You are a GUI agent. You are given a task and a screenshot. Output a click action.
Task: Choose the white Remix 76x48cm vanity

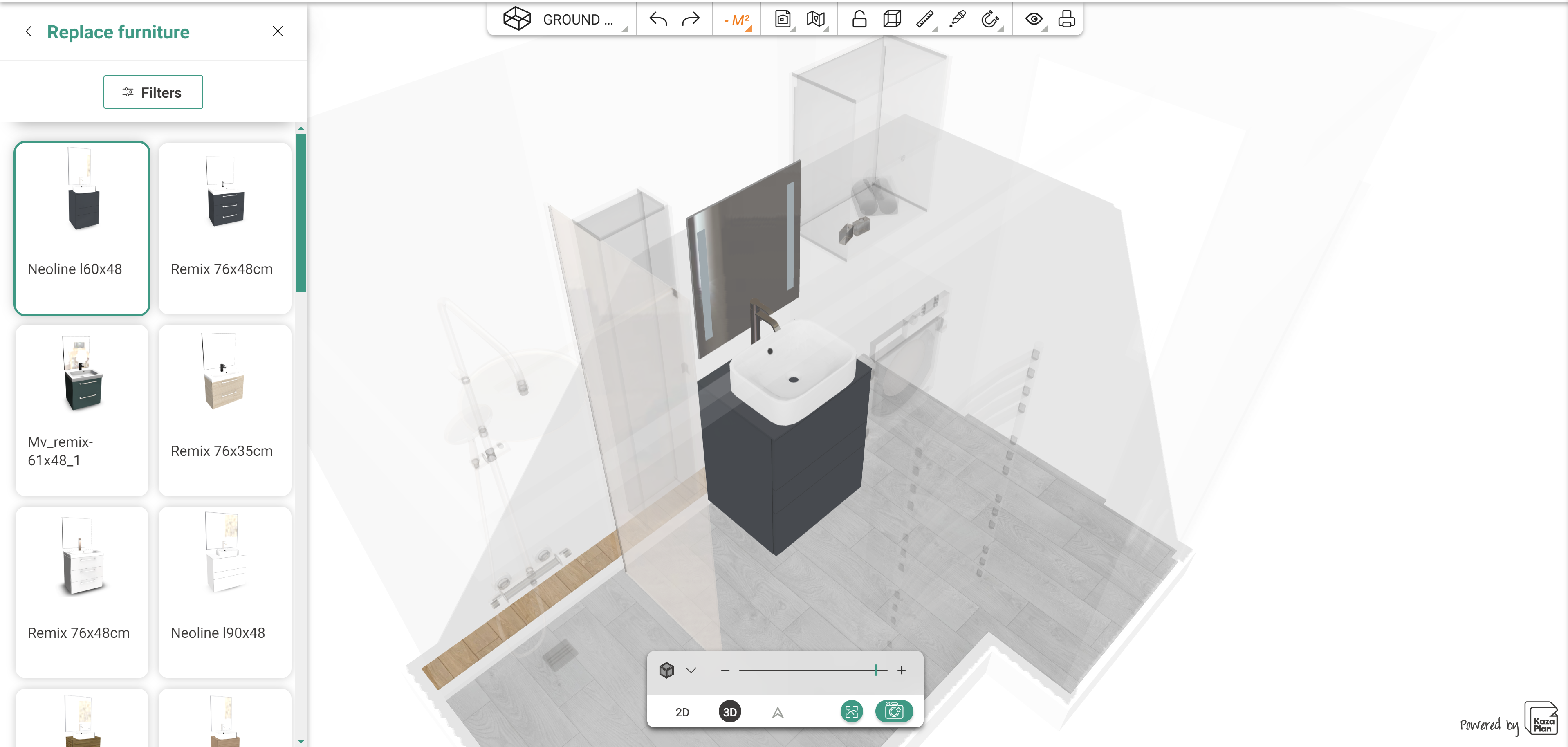pos(82,592)
